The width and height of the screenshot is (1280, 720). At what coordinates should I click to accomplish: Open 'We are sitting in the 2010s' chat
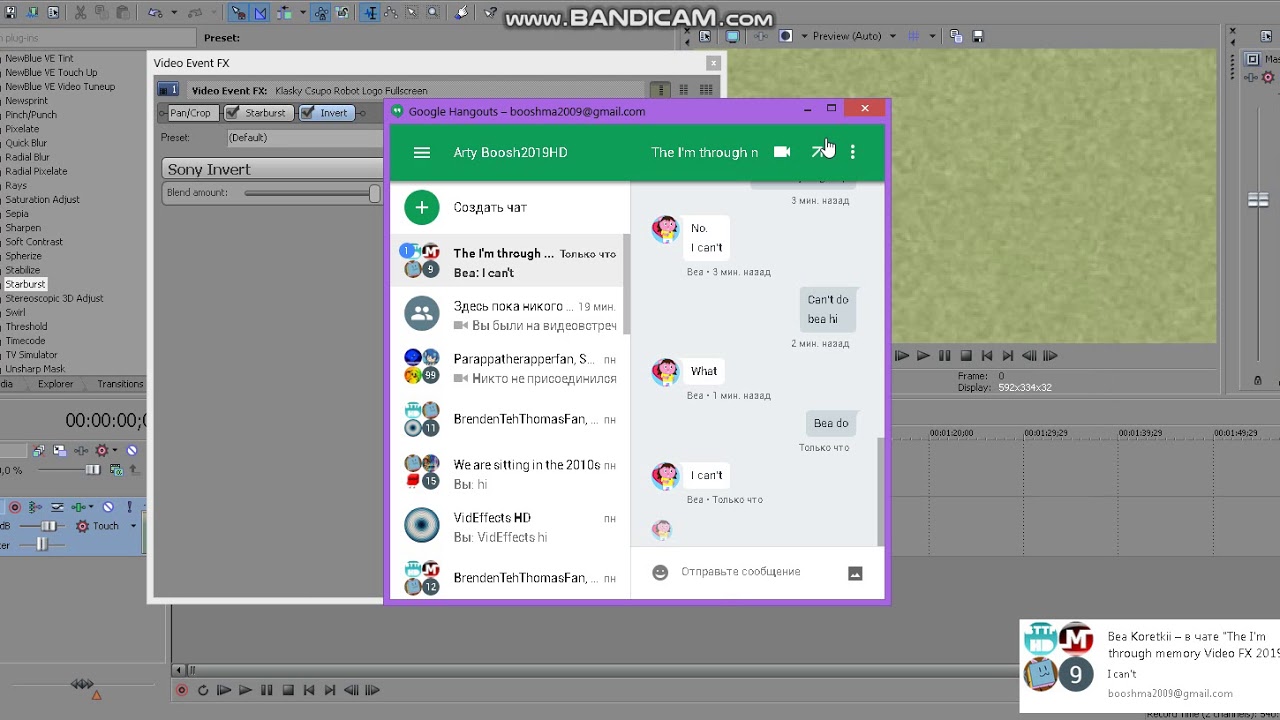(507, 474)
